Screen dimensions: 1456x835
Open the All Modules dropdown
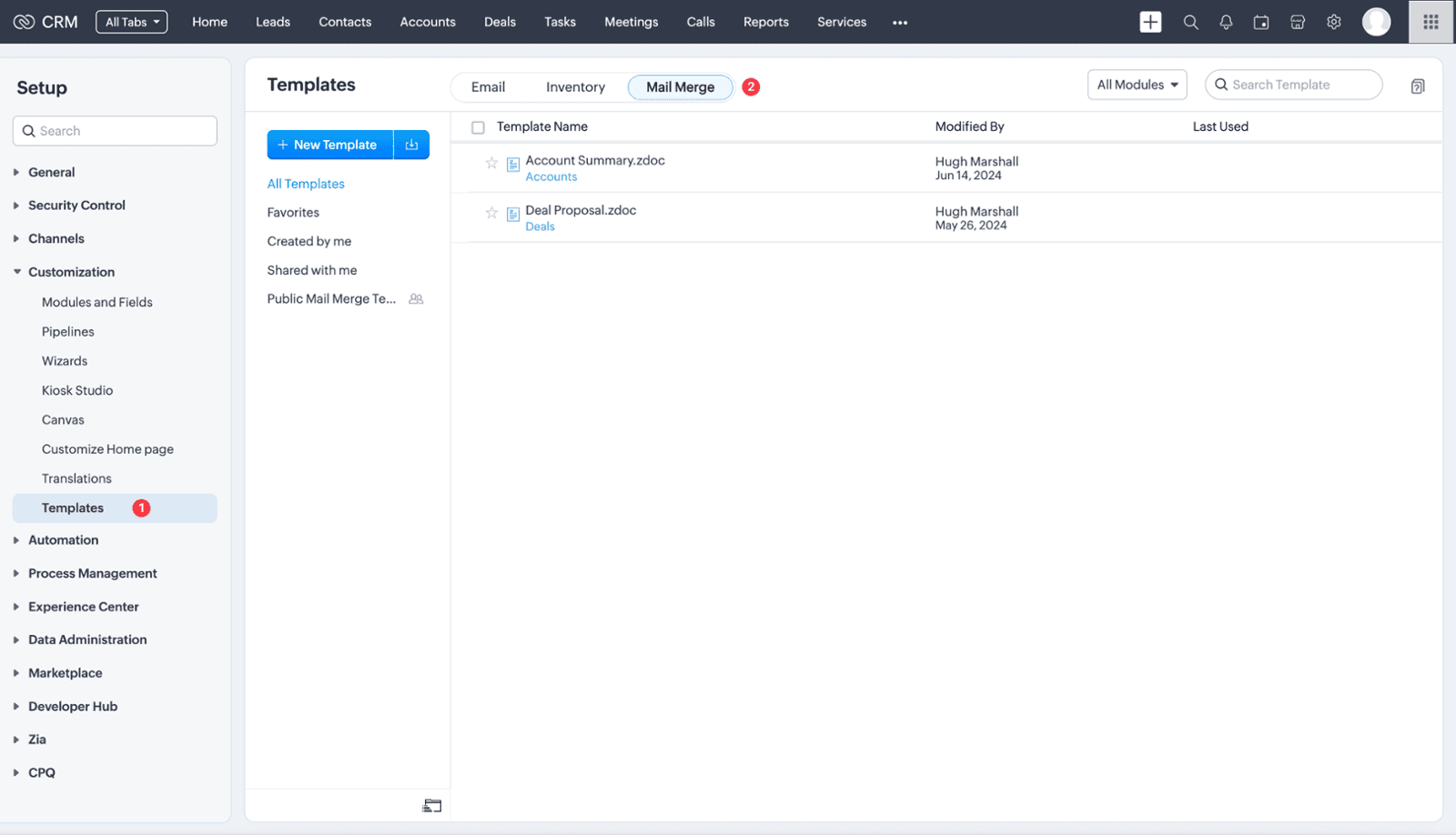pos(1137,85)
